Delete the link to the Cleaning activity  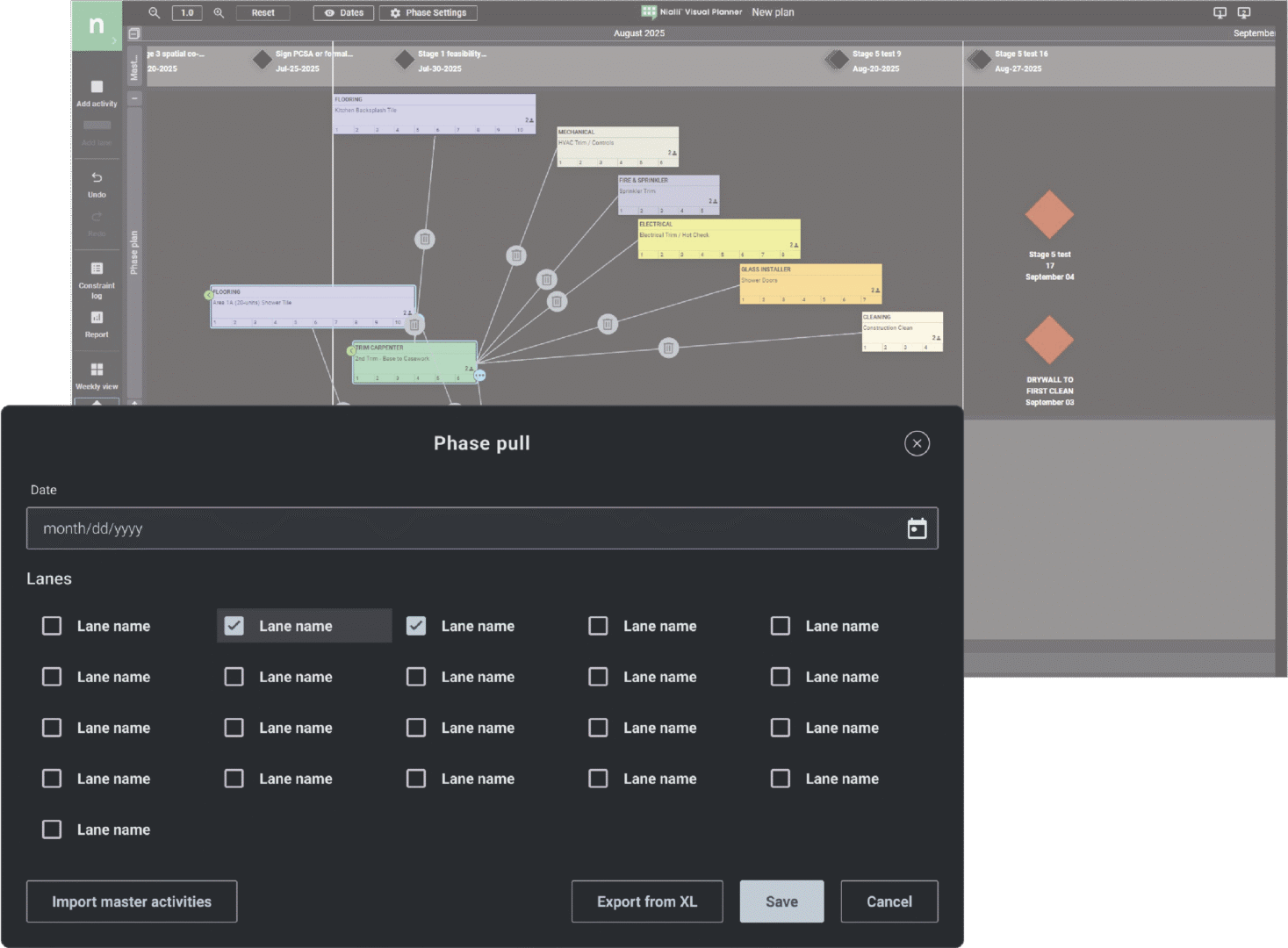[668, 348]
